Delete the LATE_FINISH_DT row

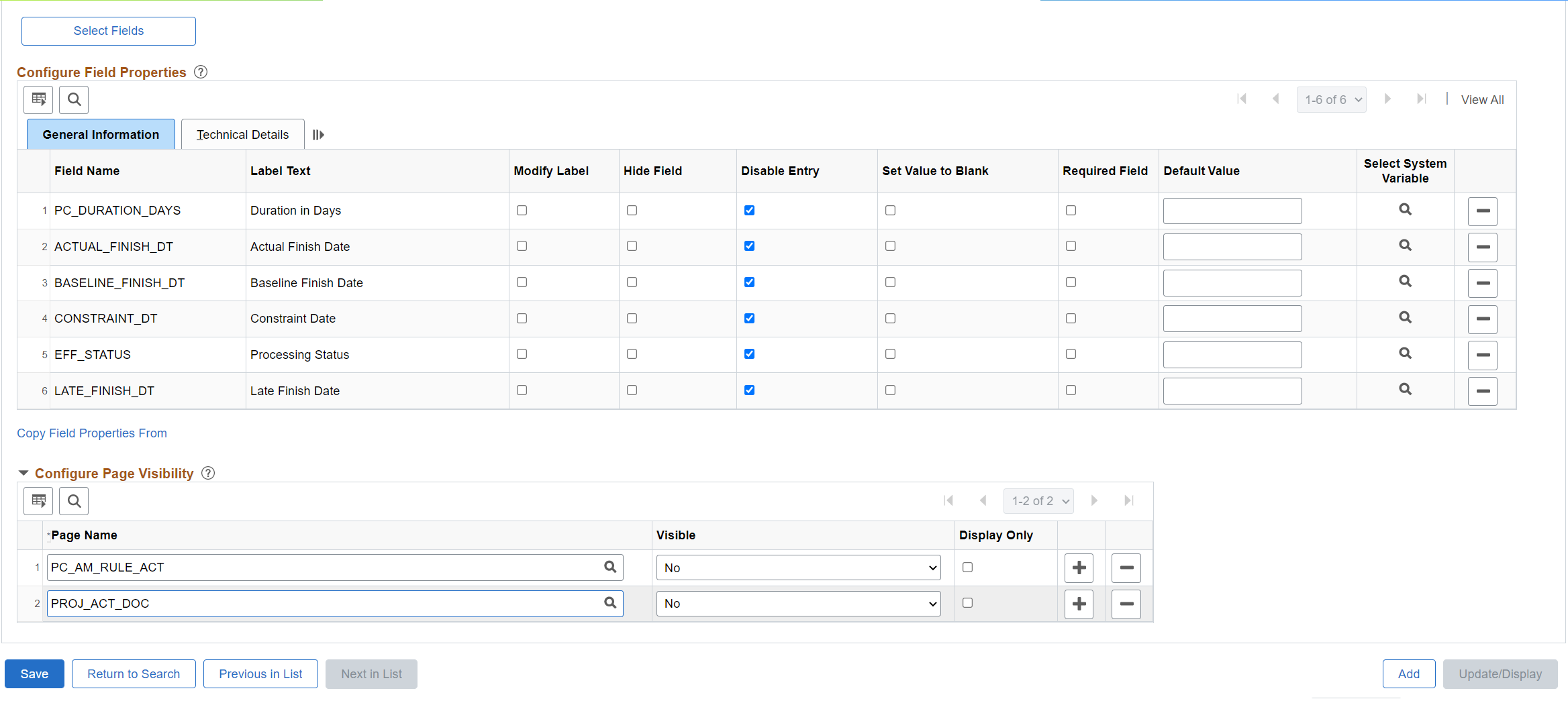[1482, 391]
